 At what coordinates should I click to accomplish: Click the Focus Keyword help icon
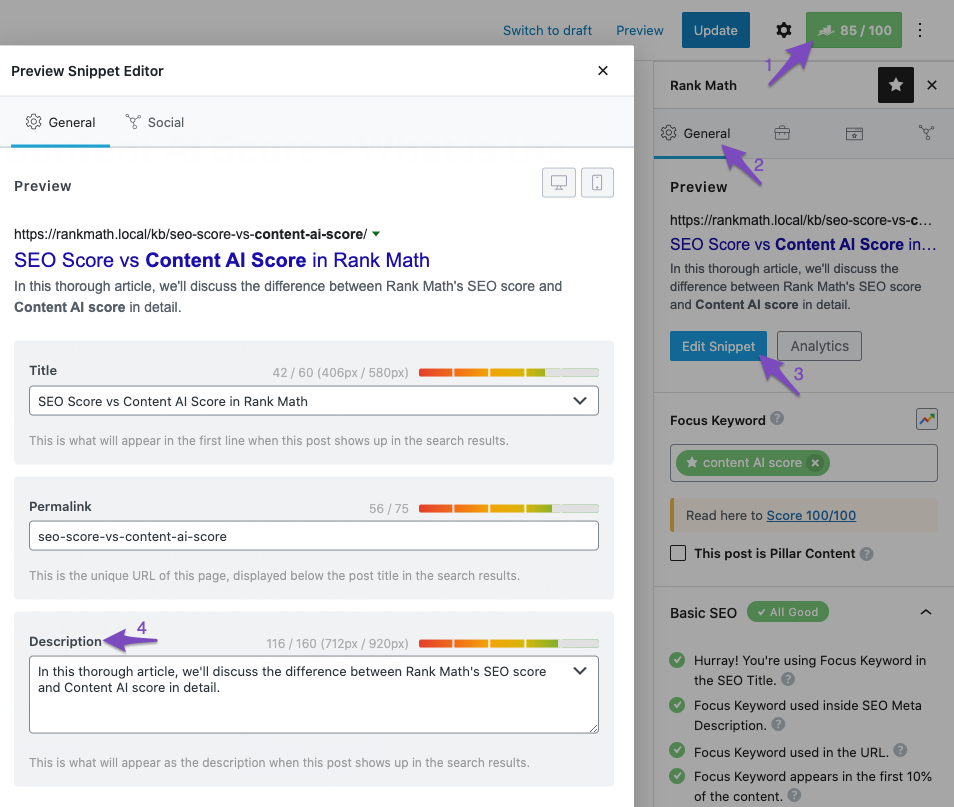777,418
